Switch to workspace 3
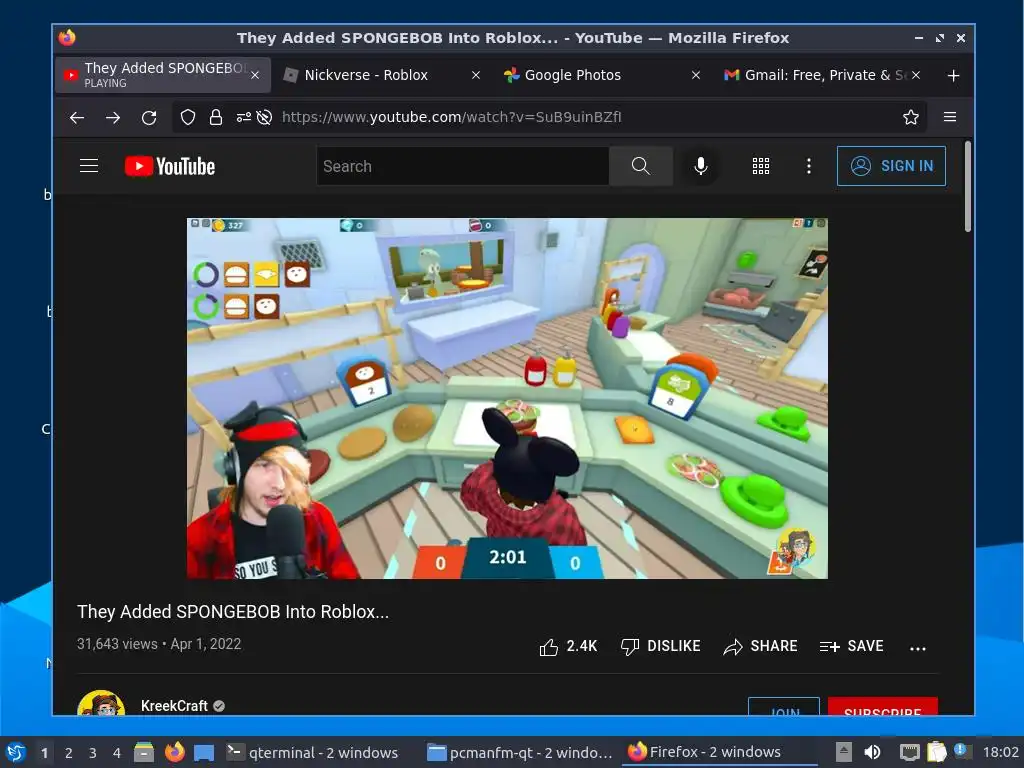 93,753
